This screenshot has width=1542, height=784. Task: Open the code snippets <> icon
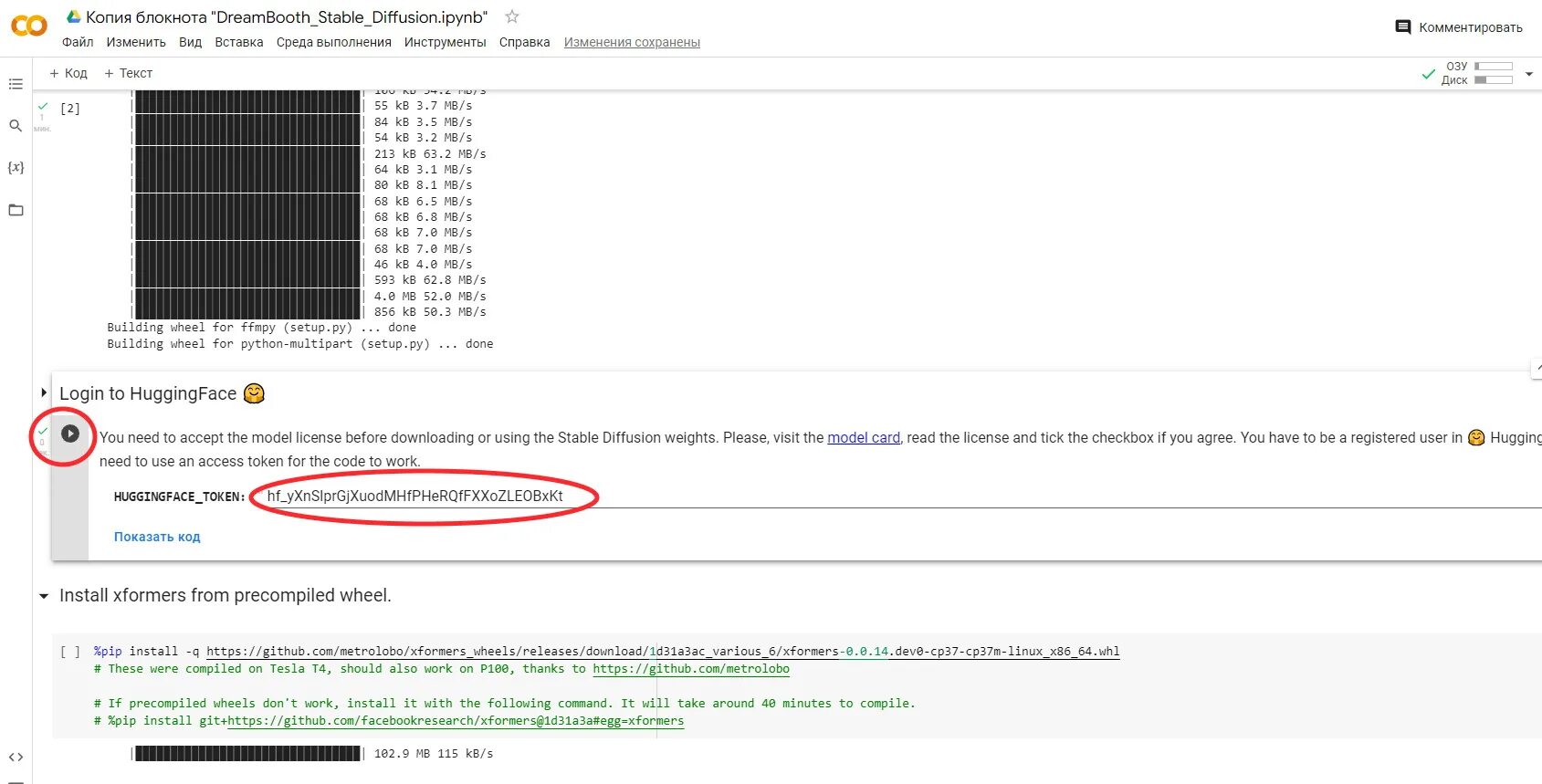[16, 757]
